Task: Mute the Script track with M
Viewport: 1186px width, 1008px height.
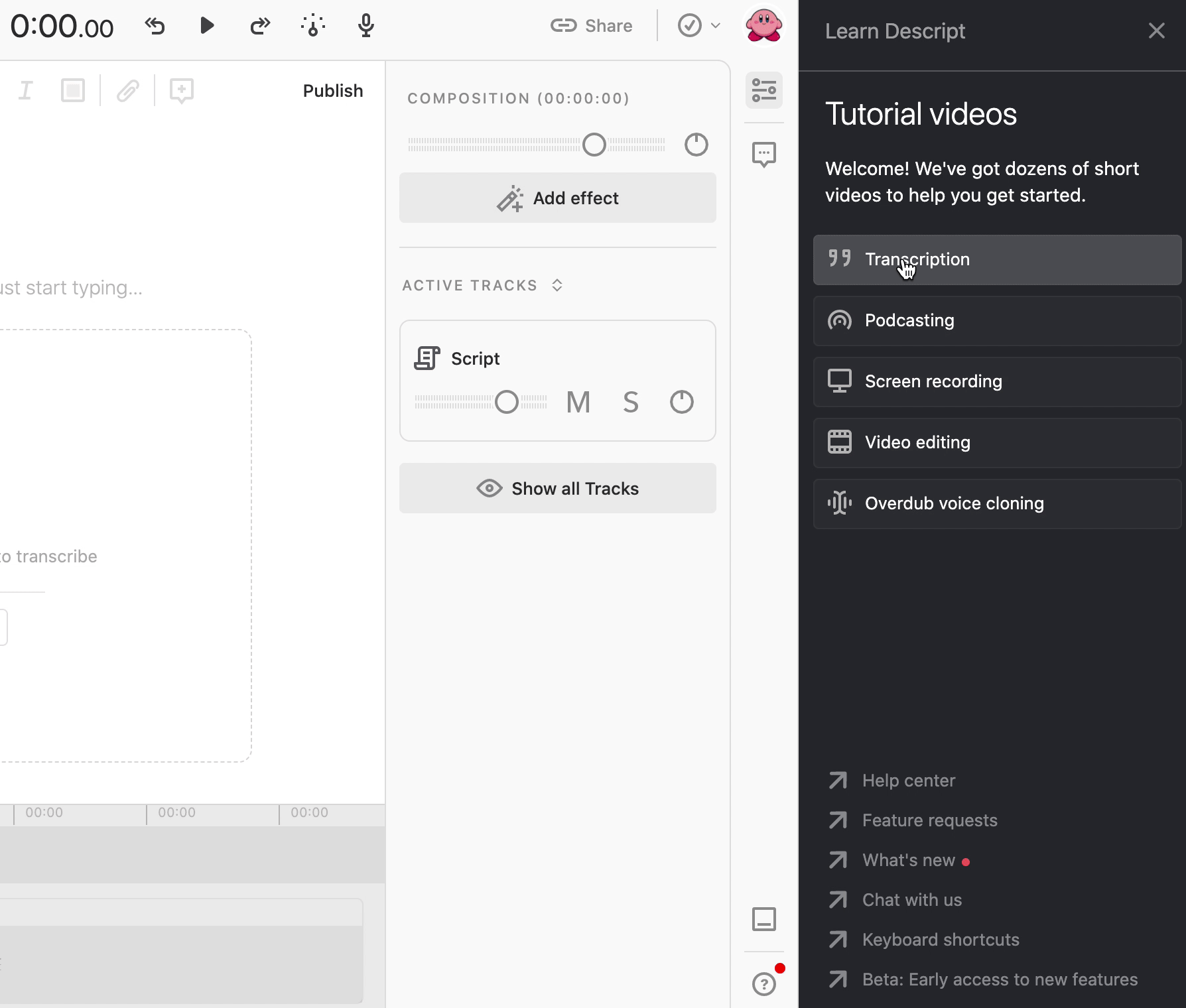Action: (578, 402)
